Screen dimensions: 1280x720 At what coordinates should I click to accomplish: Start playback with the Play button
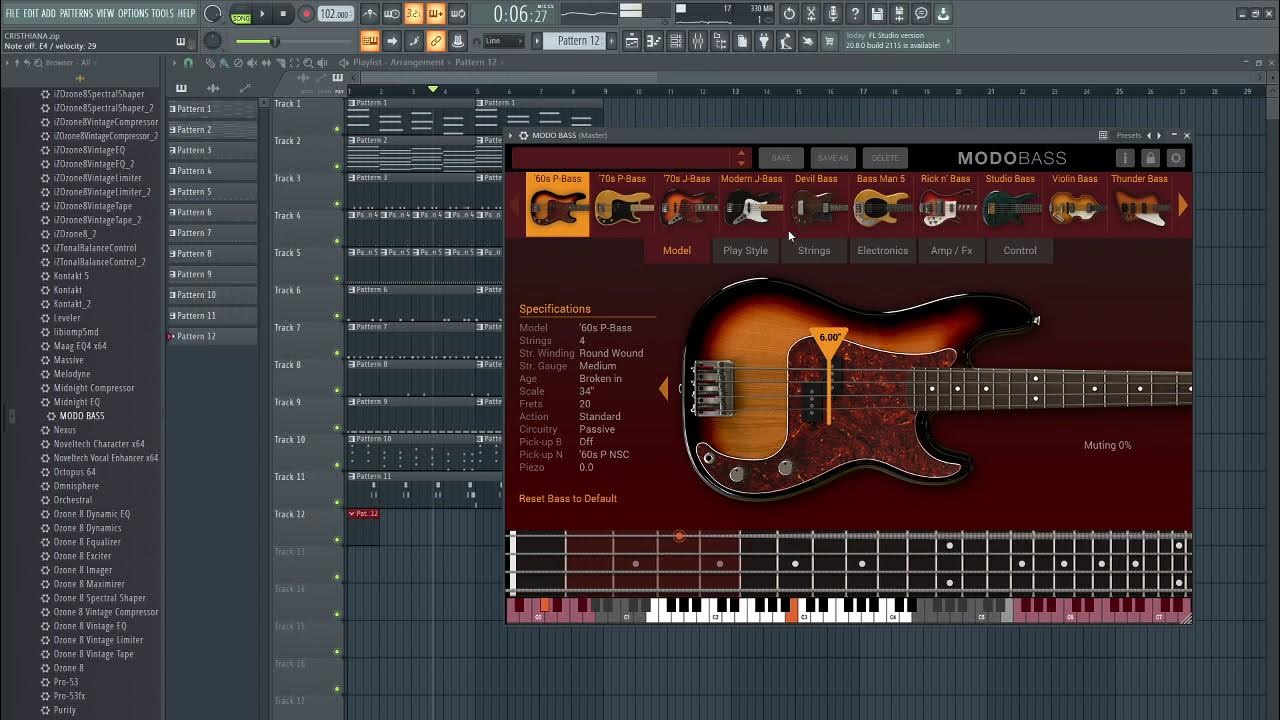(262, 14)
